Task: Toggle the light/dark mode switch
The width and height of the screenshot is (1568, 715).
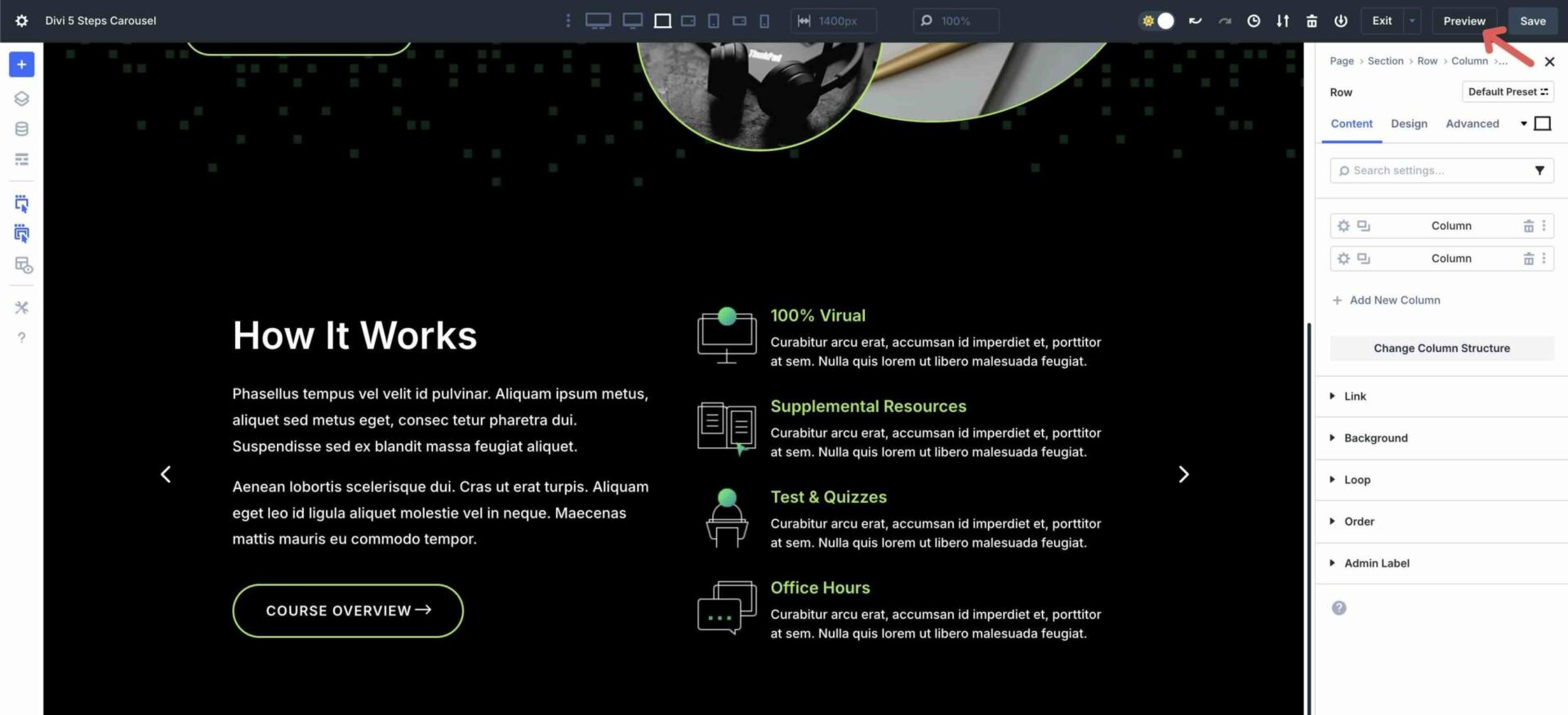Action: tap(1157, 21)
